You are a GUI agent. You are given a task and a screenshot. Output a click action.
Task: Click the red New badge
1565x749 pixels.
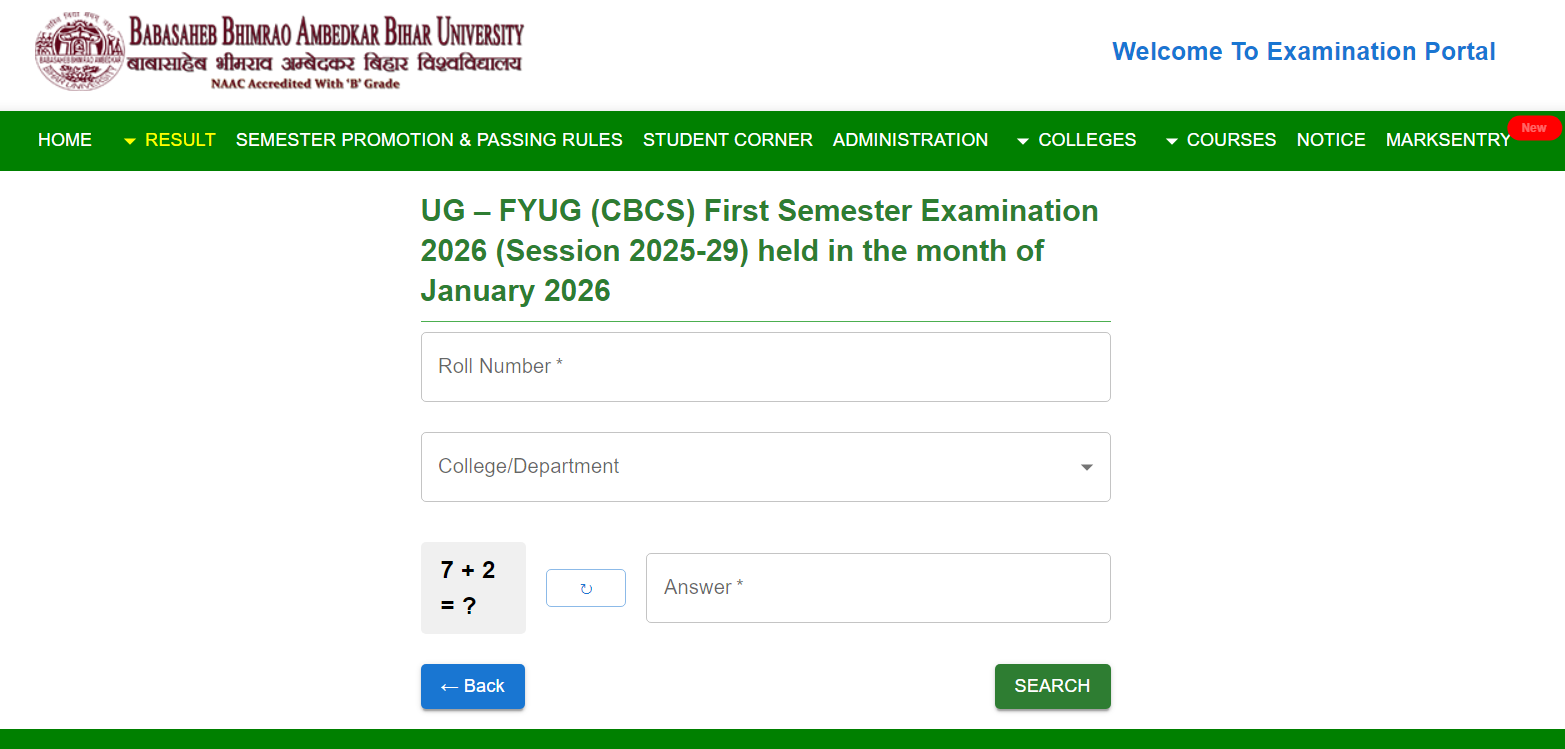(1533, 128)
